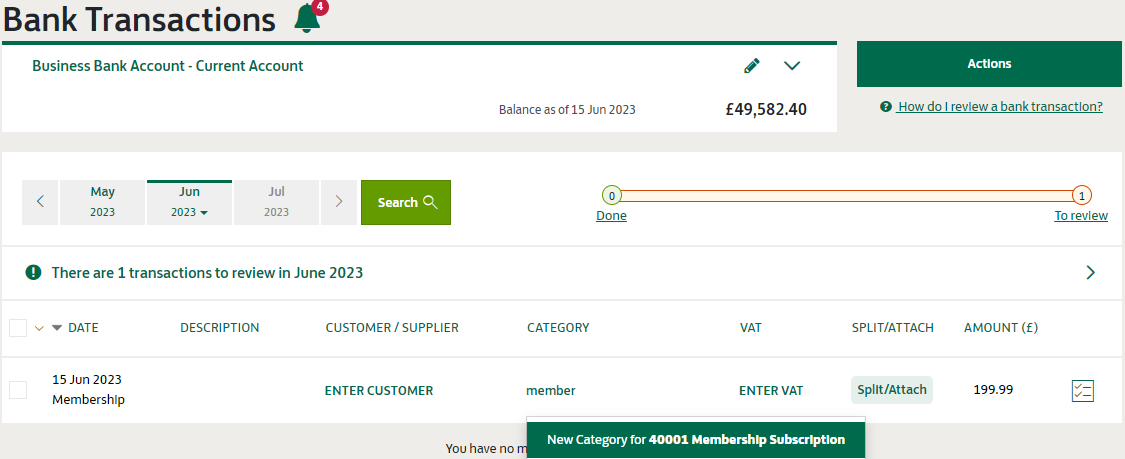Go to previous month arrow
Image resolution: width=1125 pixels, height=459 pixels.
pyautogui.click(x=40, y=202)
